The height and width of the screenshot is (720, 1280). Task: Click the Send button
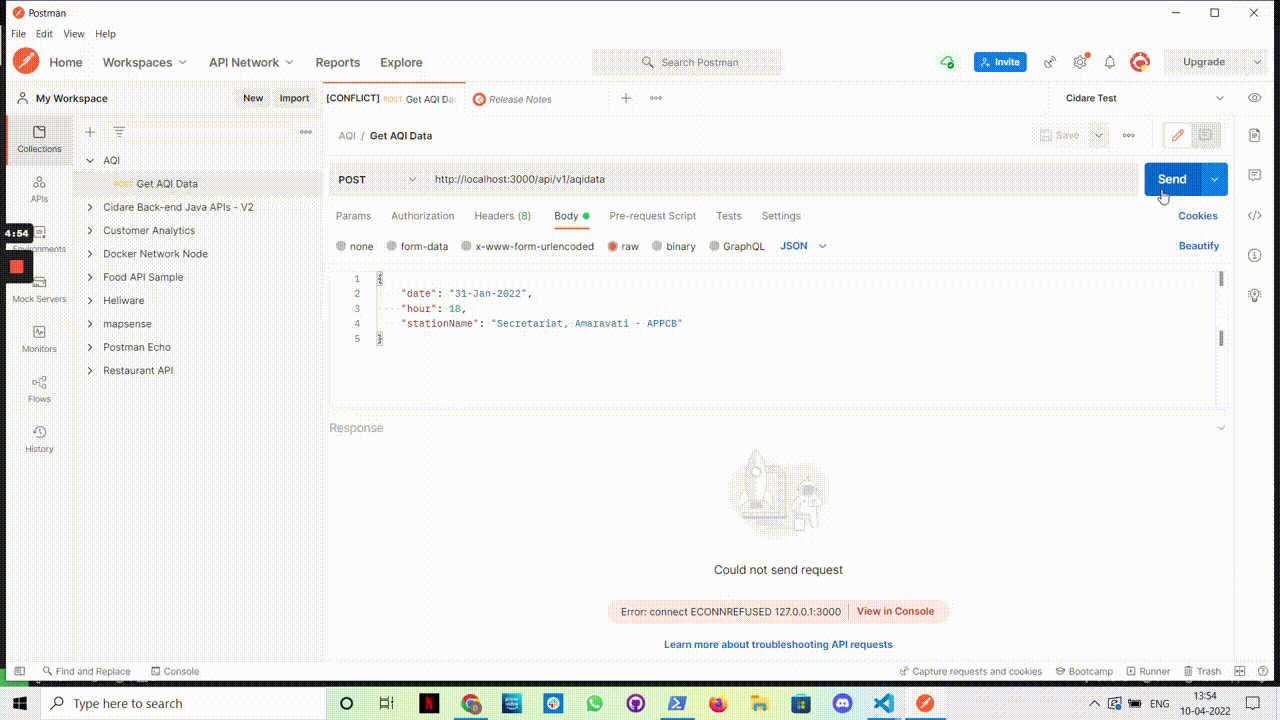tap(1171, 178)
